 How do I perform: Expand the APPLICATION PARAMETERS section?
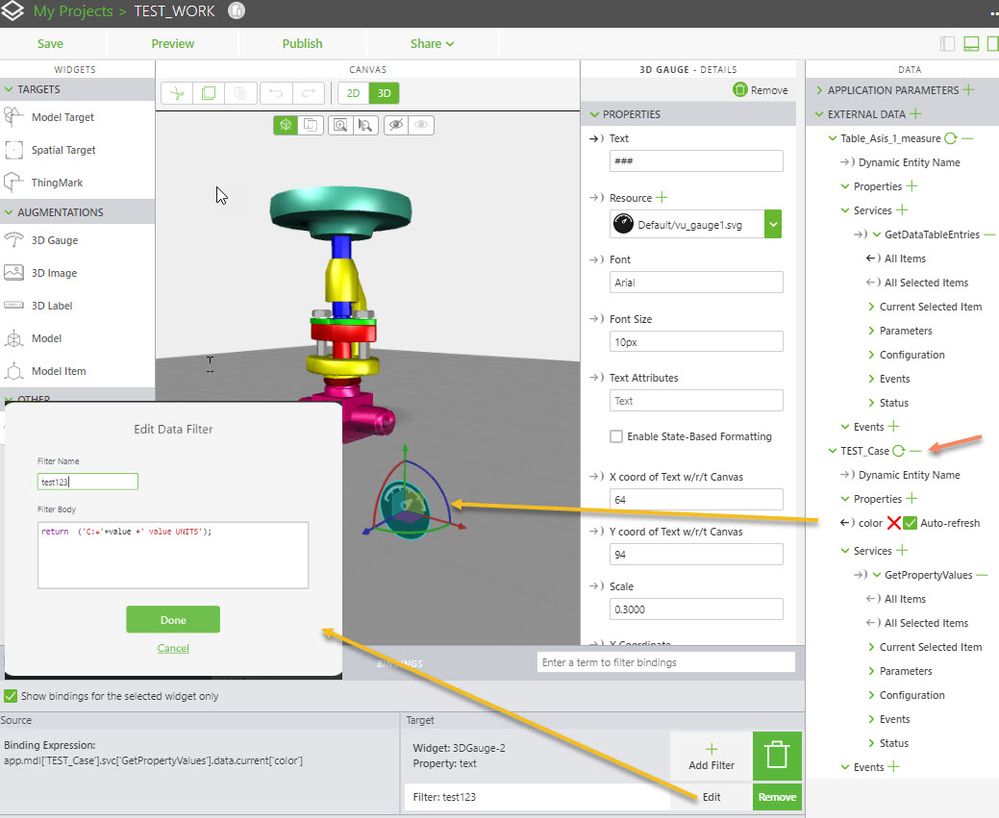820,90
